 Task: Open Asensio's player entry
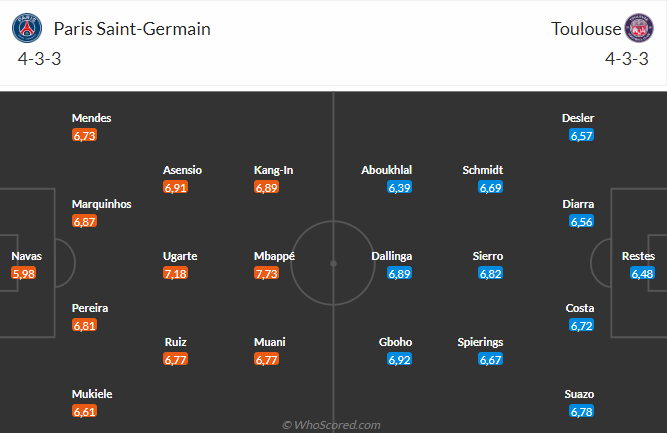pos(183,170)
